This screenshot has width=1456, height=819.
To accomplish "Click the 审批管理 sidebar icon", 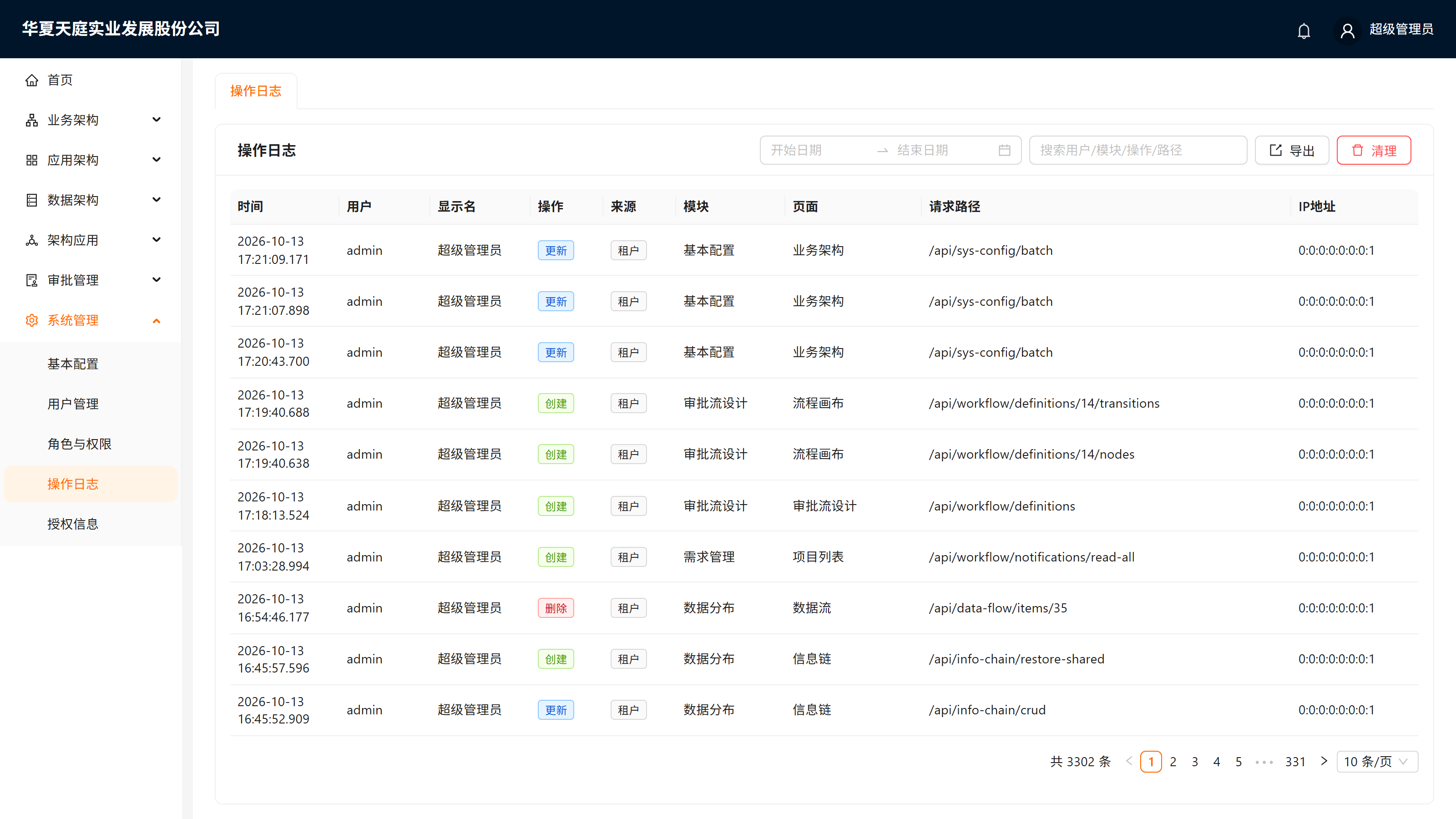I will pyautogui.click(x=32, y=280).
